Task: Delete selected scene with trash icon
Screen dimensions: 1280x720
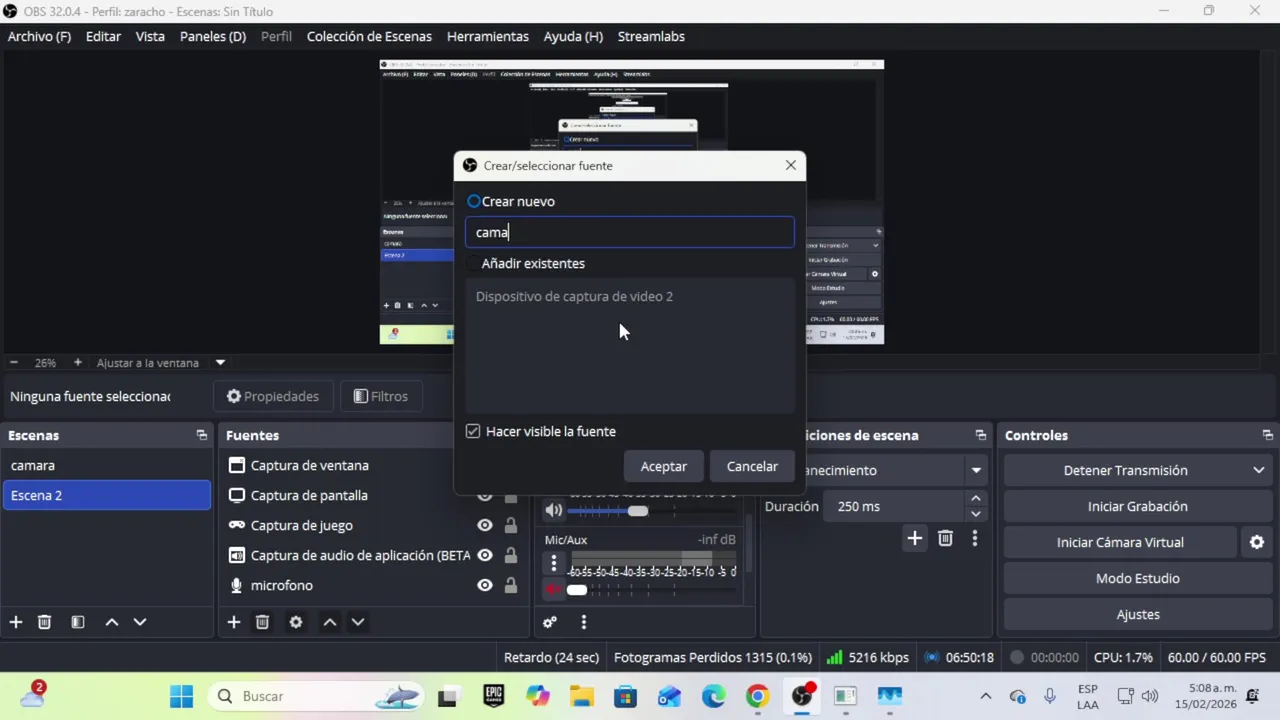Action: point(44,622)
